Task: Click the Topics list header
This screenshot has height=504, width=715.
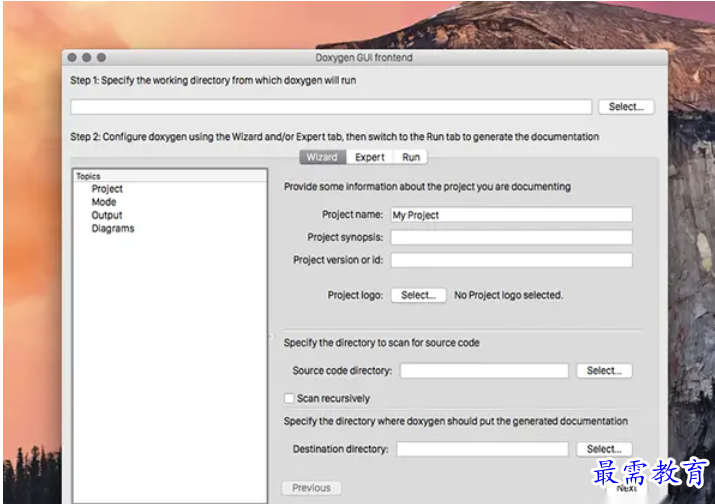Action: click(170, 176)
